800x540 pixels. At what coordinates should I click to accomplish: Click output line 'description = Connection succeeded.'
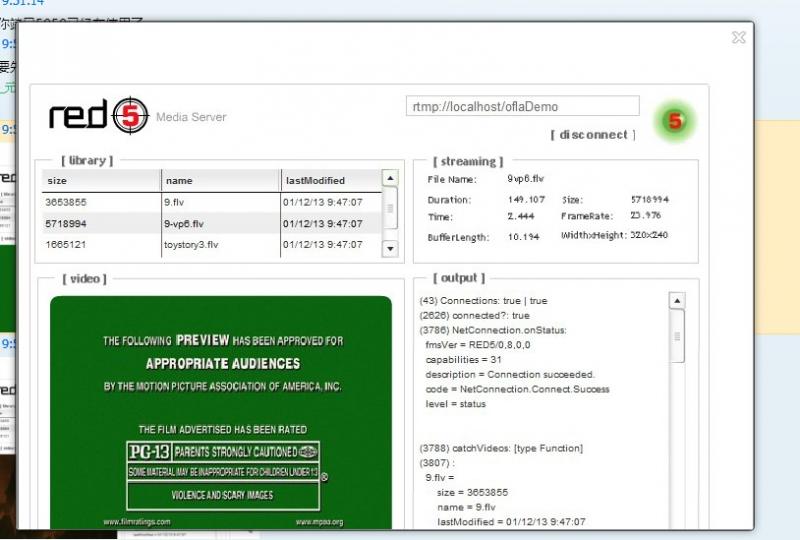[x=510, y=375]
